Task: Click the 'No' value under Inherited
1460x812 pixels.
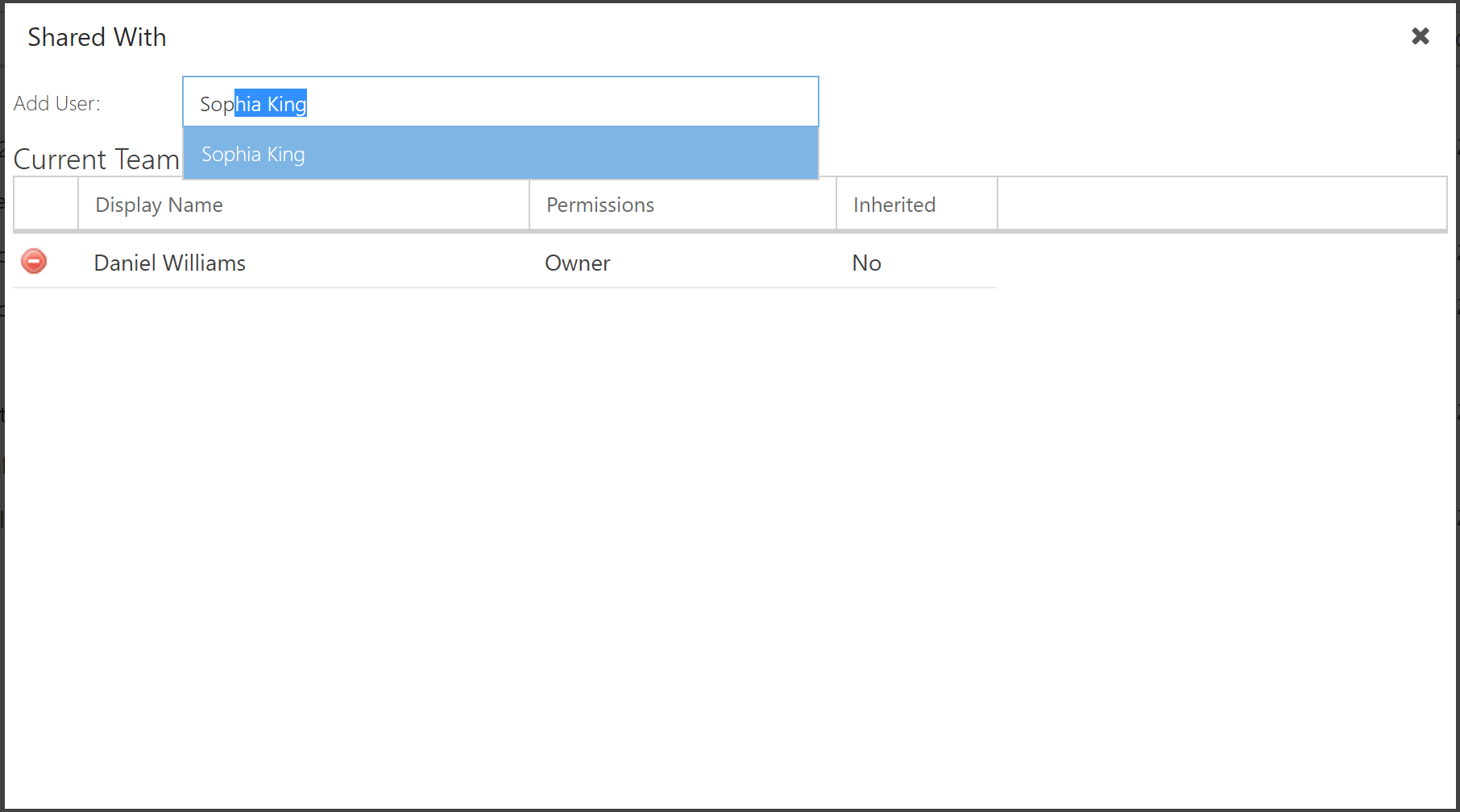Action: [x=866, y=263]
